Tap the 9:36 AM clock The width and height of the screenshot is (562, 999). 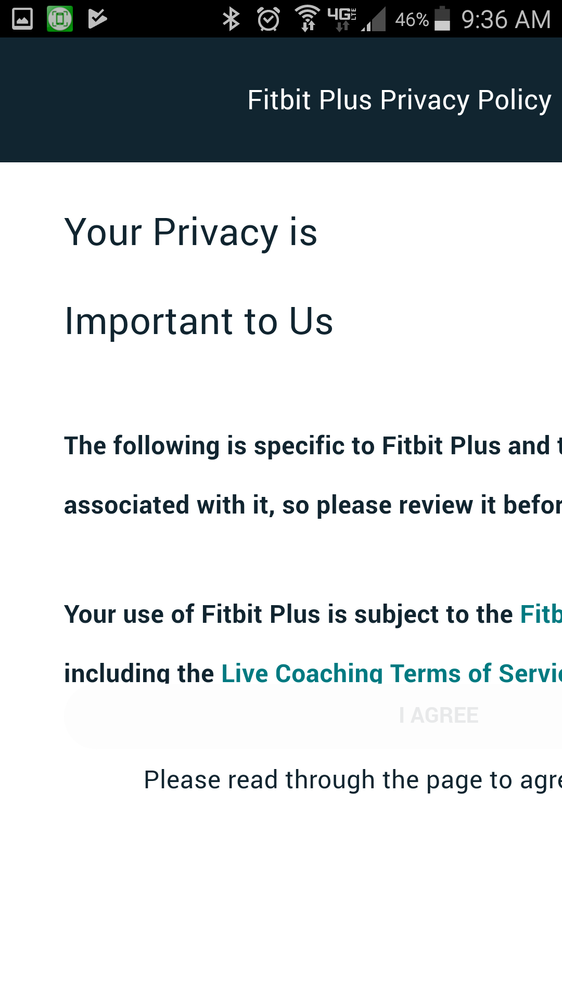tap(506, 20)
